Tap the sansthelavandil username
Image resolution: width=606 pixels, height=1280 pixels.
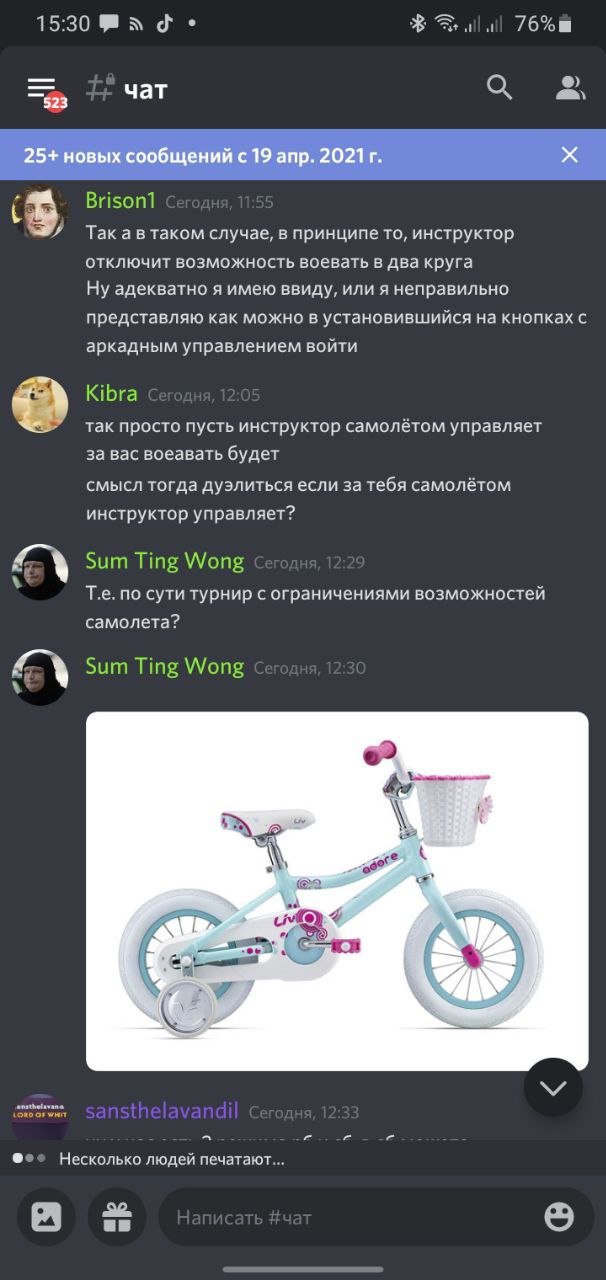point(162,1111)
